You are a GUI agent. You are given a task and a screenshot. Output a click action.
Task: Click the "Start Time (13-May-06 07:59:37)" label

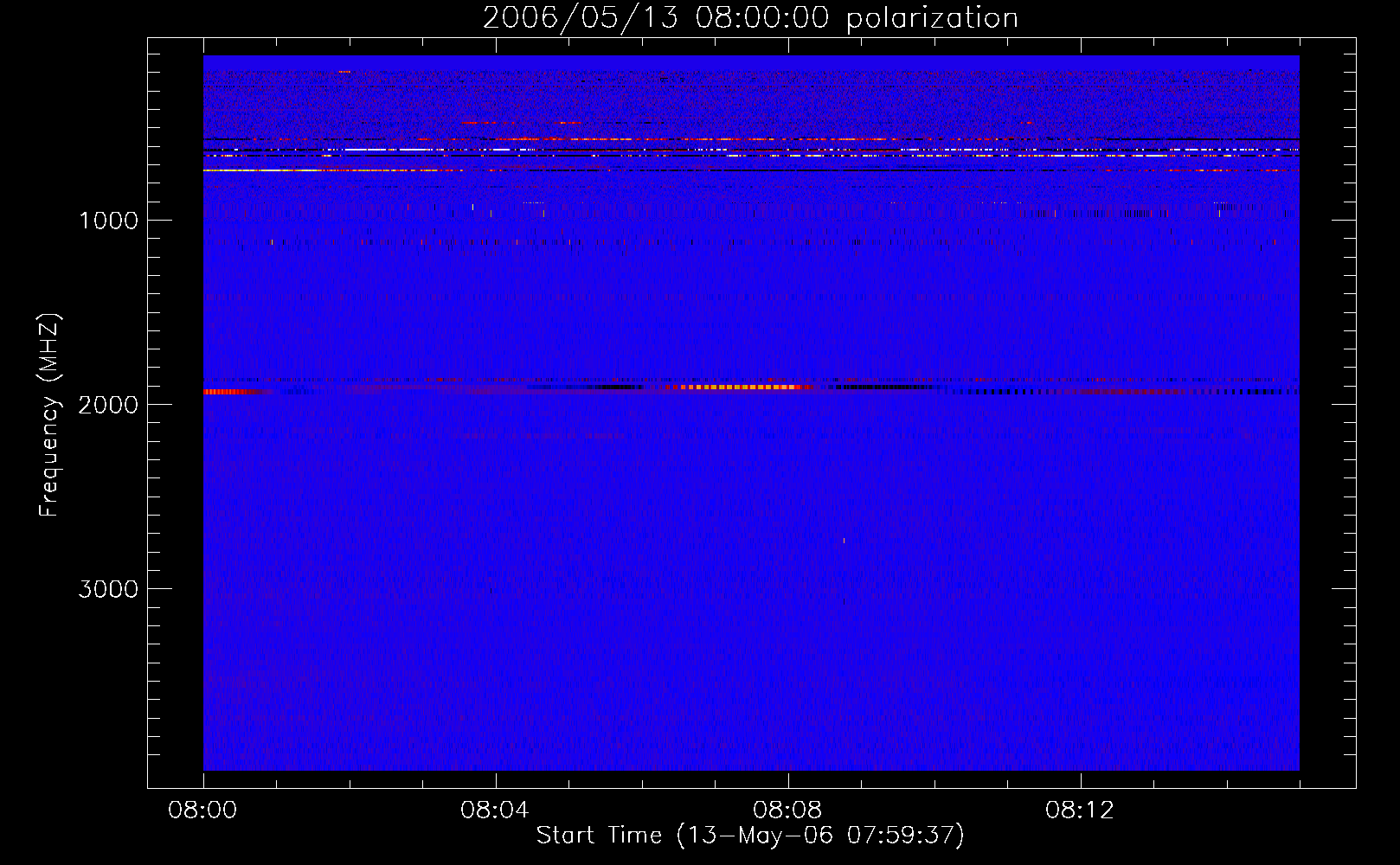(750, 836)
